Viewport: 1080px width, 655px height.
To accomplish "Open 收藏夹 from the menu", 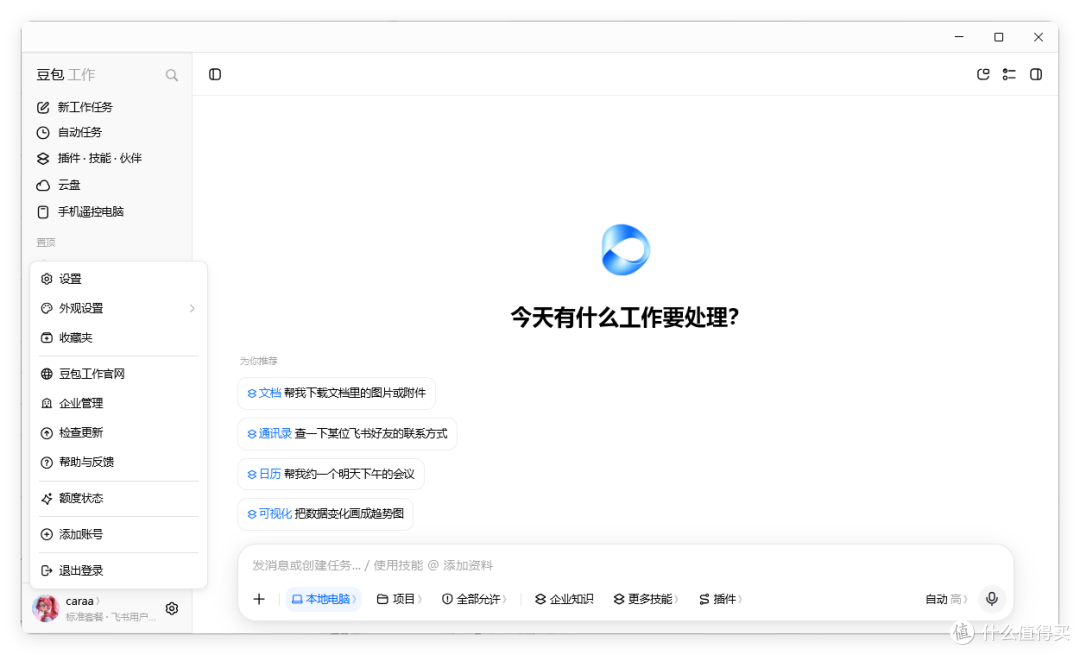I will click(x=118, y=338).
